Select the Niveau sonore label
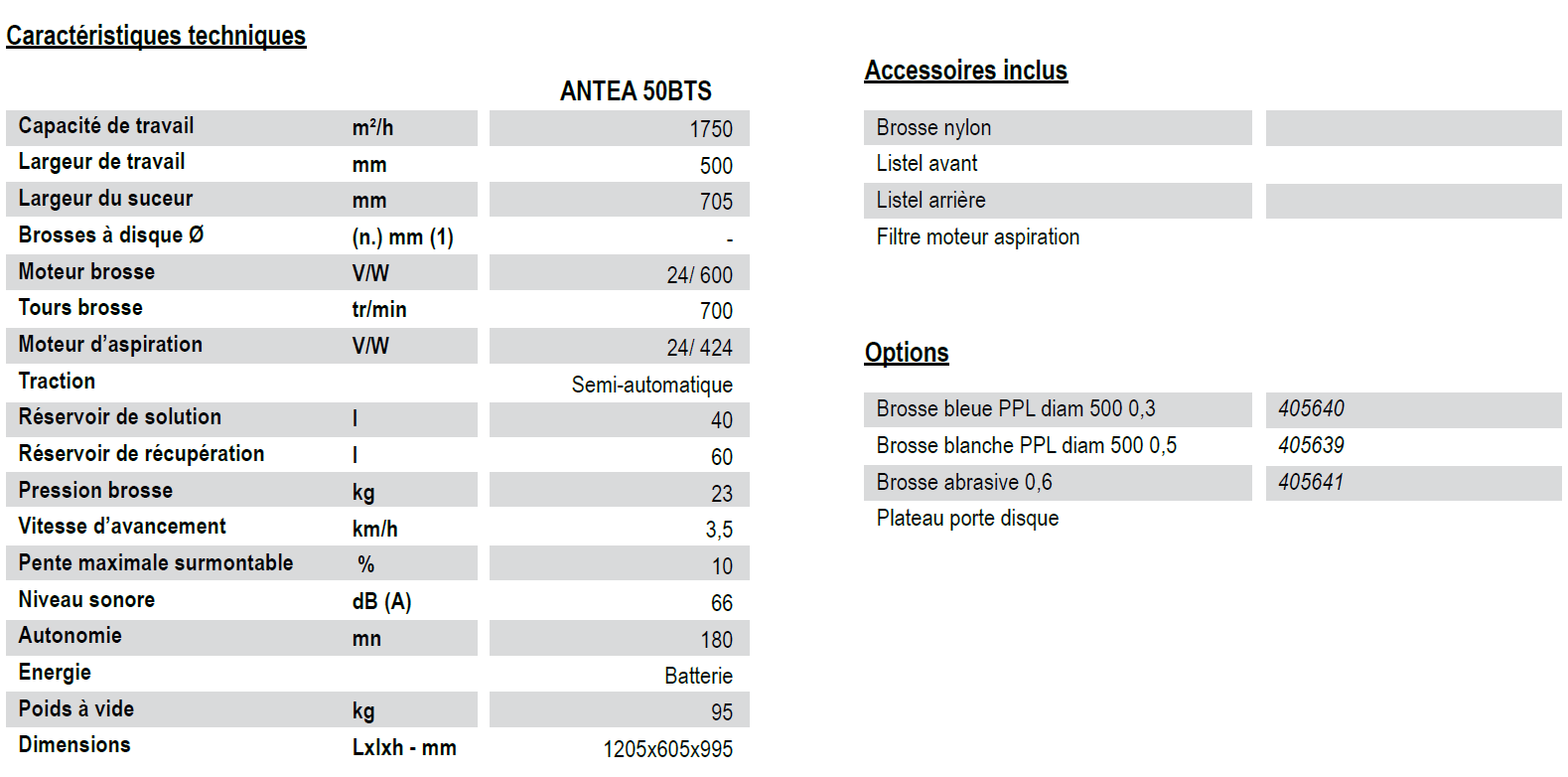The width and height of the screenshot is (1568, 777). (x=86, y=600)
